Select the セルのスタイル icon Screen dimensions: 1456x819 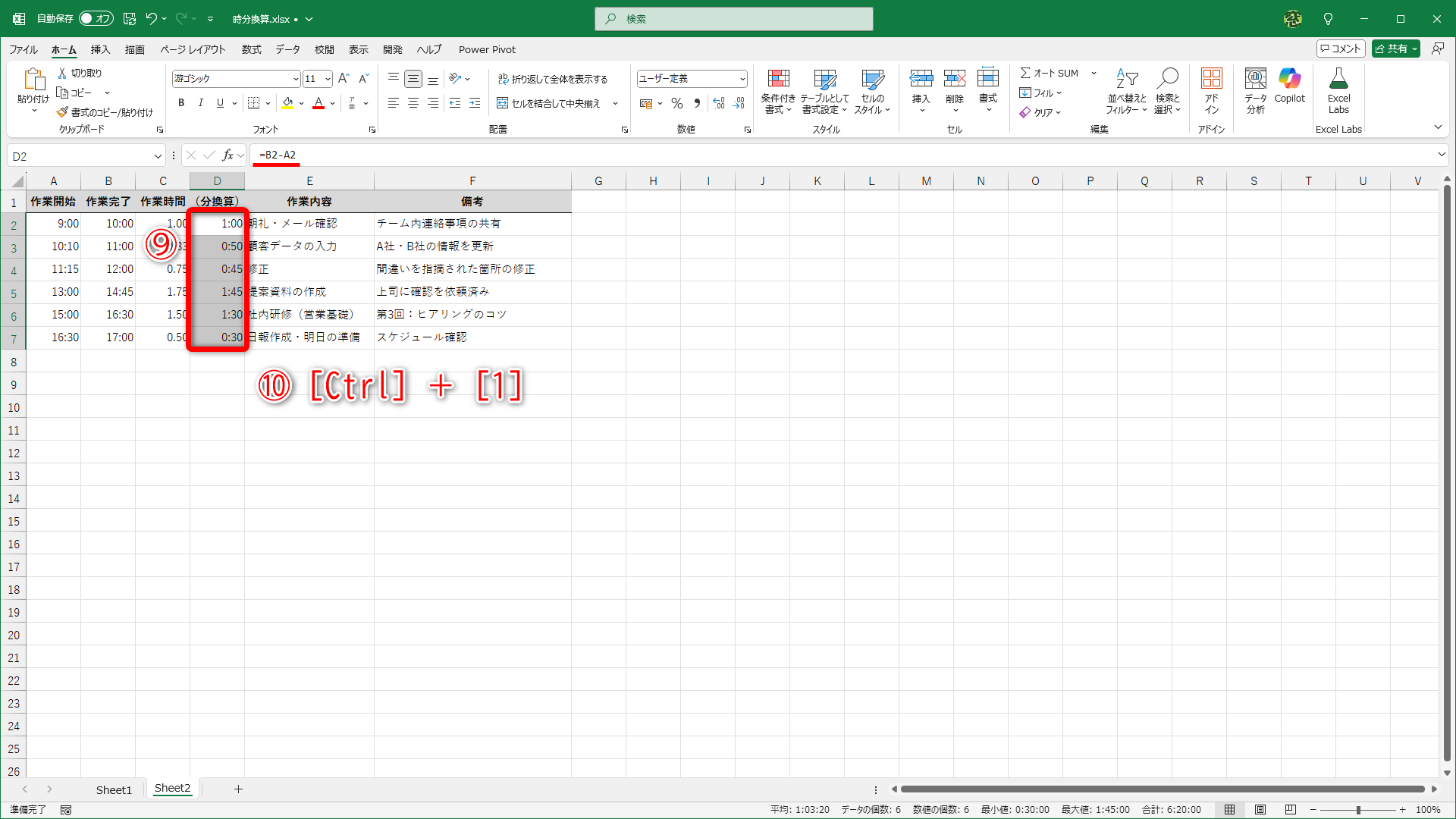(873, 90)
